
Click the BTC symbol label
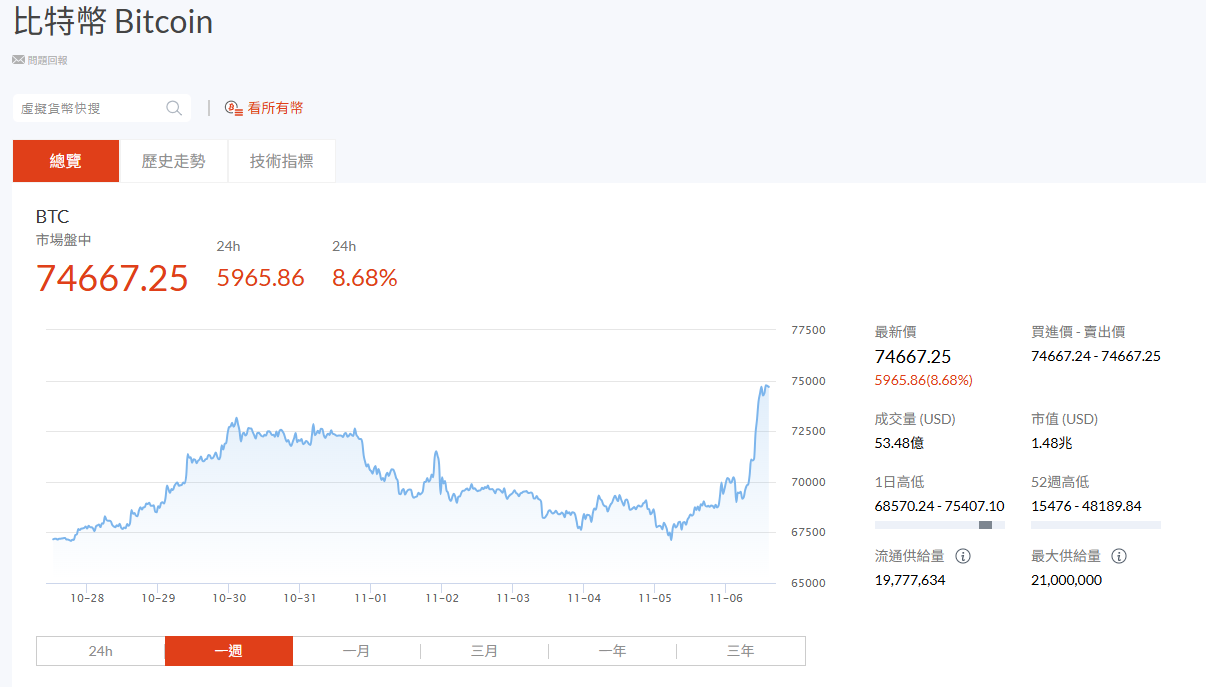click(x=53, y=217)
